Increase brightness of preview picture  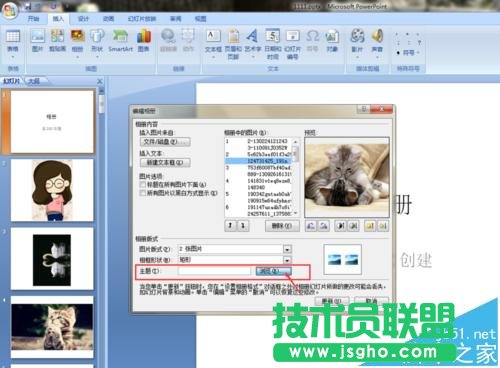[370, 226]
